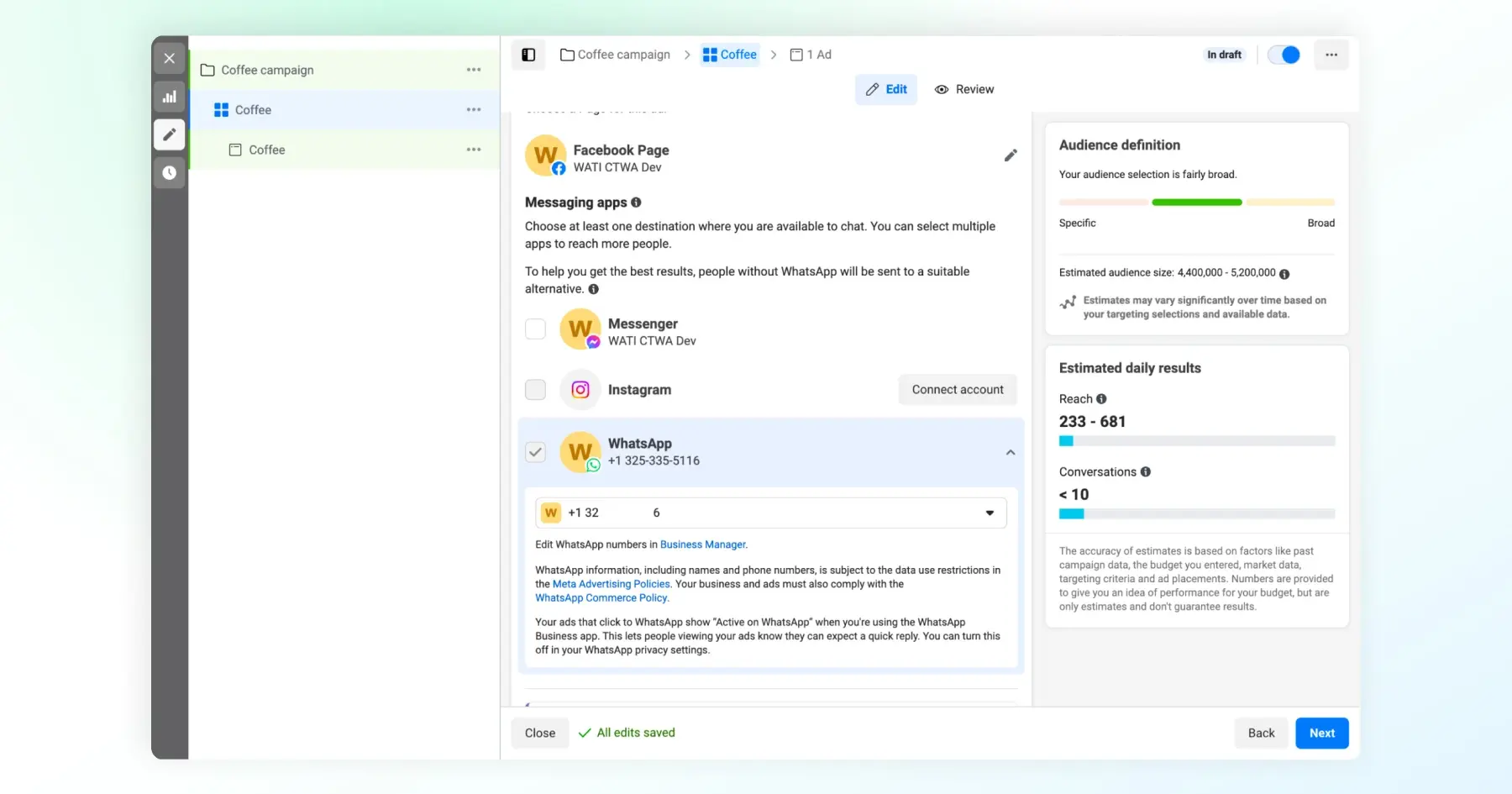Screen dimensions: 1512x794
Task: Click the Coffee ad set breadcrumb
Action: pyautogui.click(x=730, y=55)
